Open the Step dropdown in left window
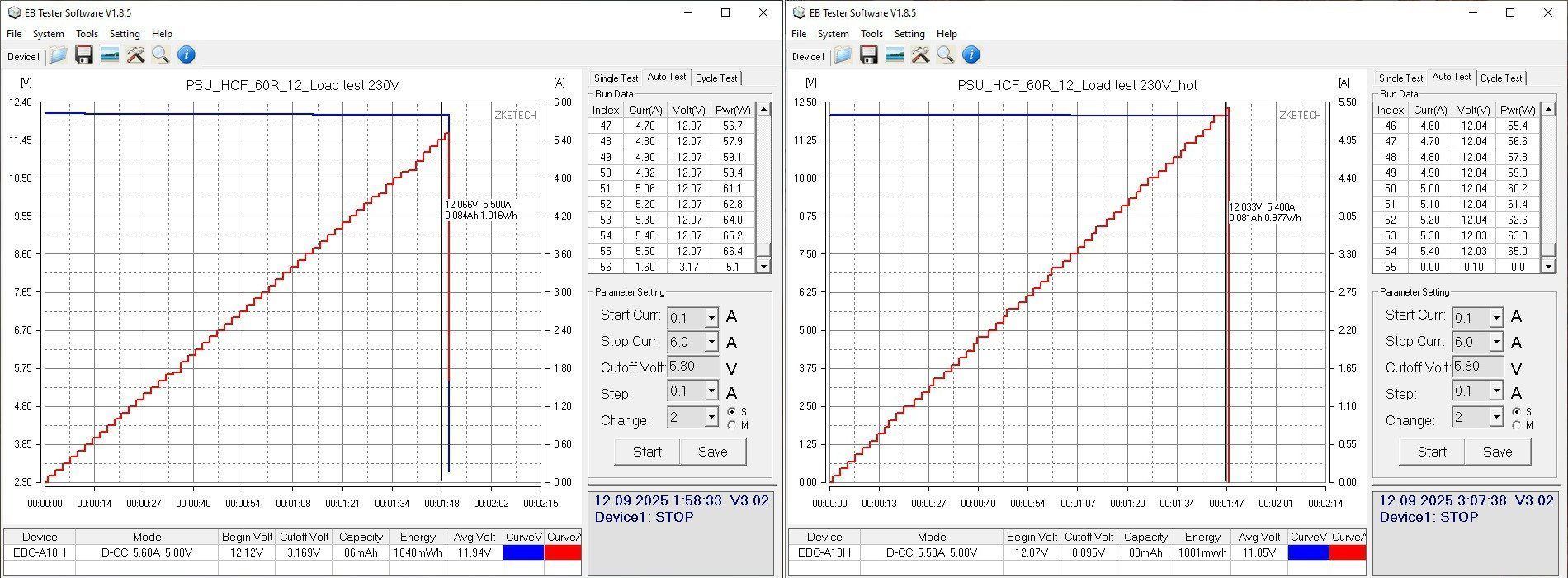 point(711,391)
